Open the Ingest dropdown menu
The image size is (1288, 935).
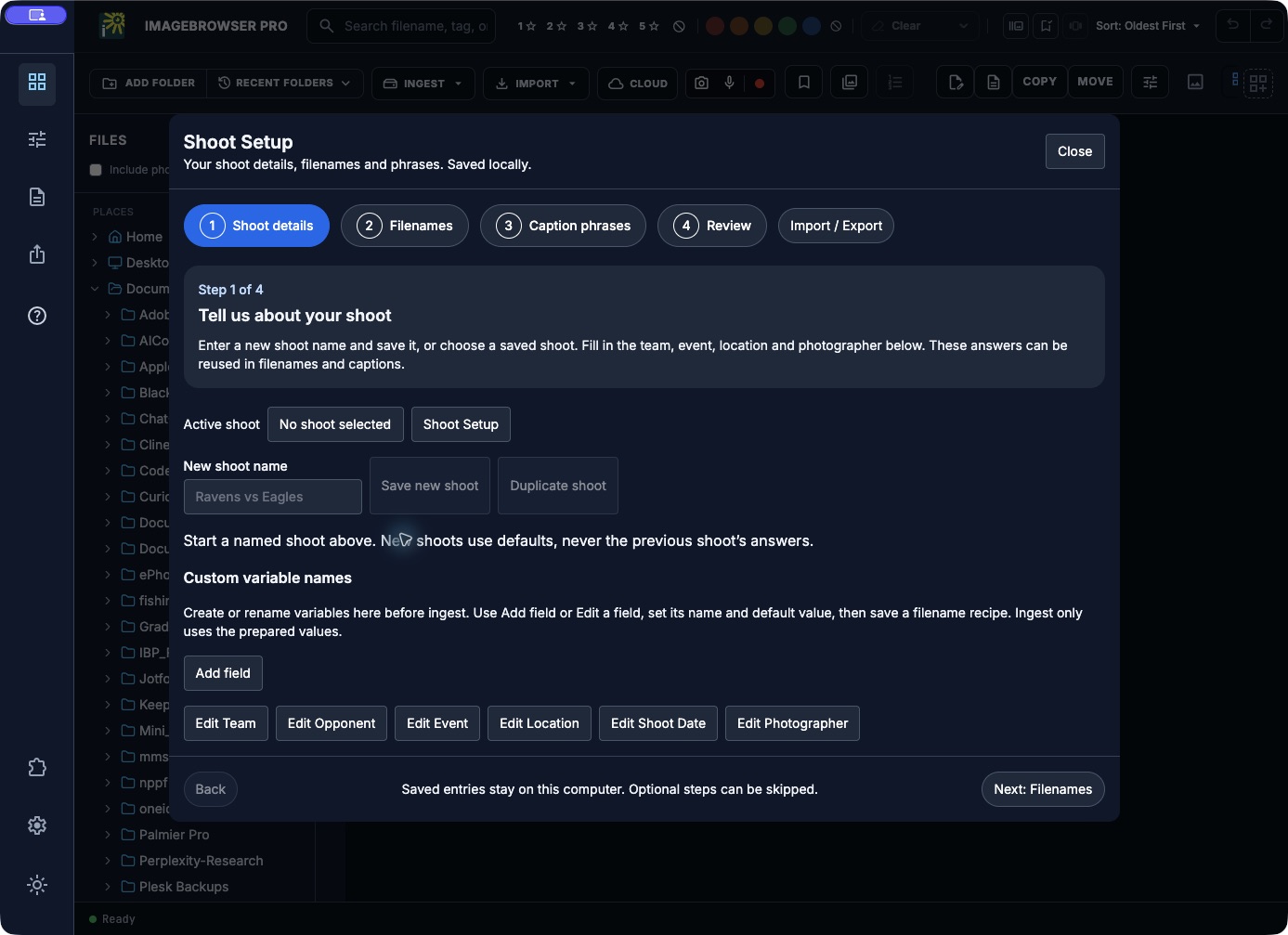pos(423,84)
